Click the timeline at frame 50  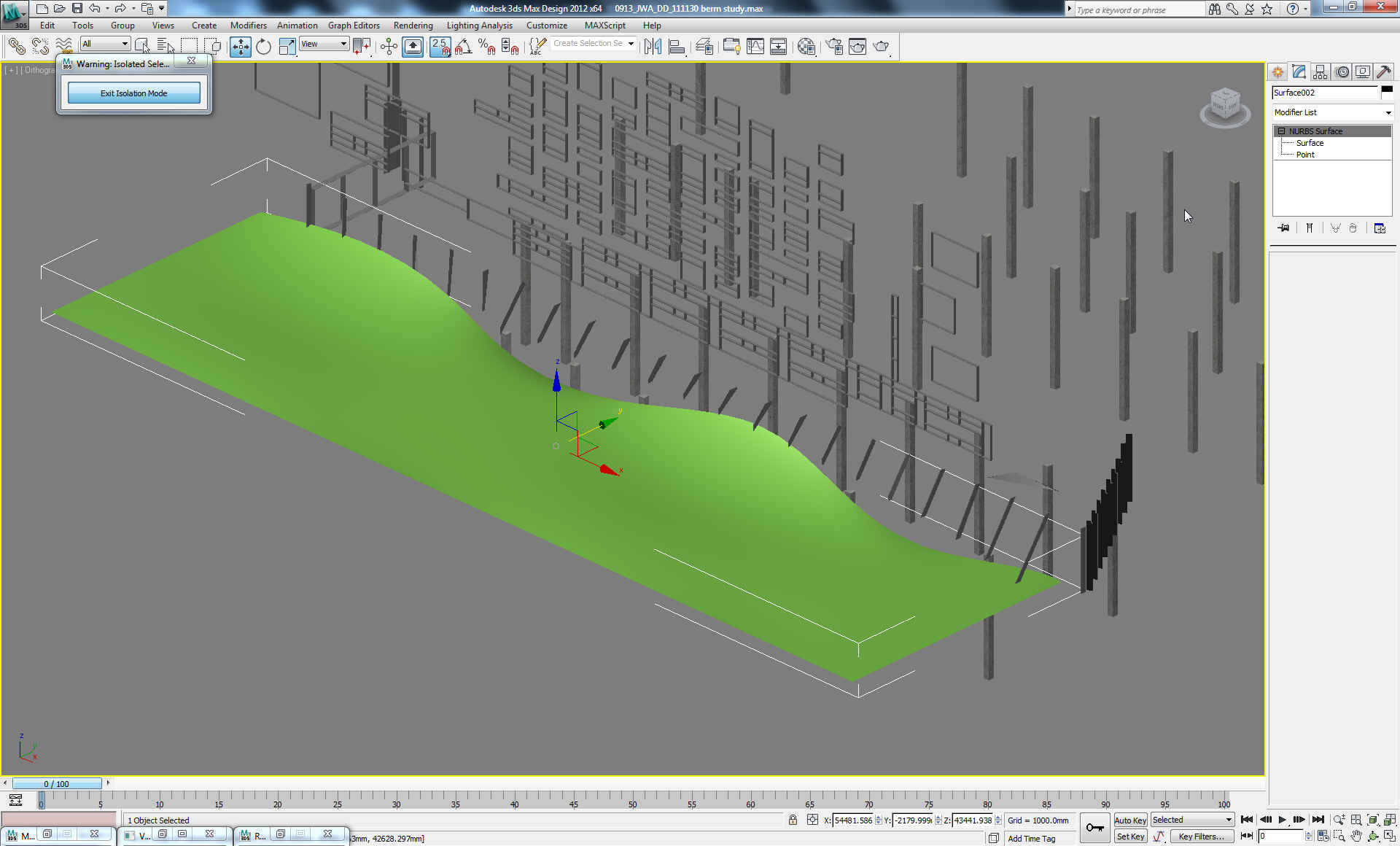pos(632,800)
